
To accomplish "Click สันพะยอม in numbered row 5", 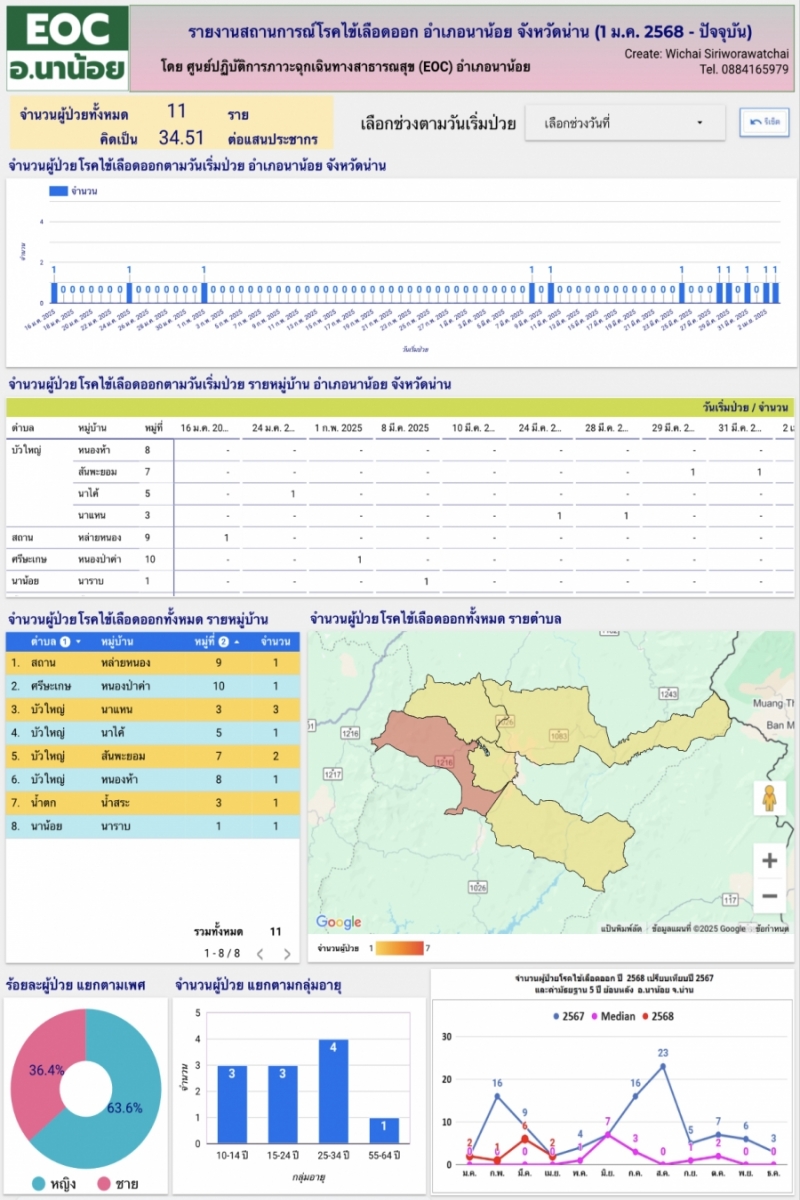I will coord(123,756).
